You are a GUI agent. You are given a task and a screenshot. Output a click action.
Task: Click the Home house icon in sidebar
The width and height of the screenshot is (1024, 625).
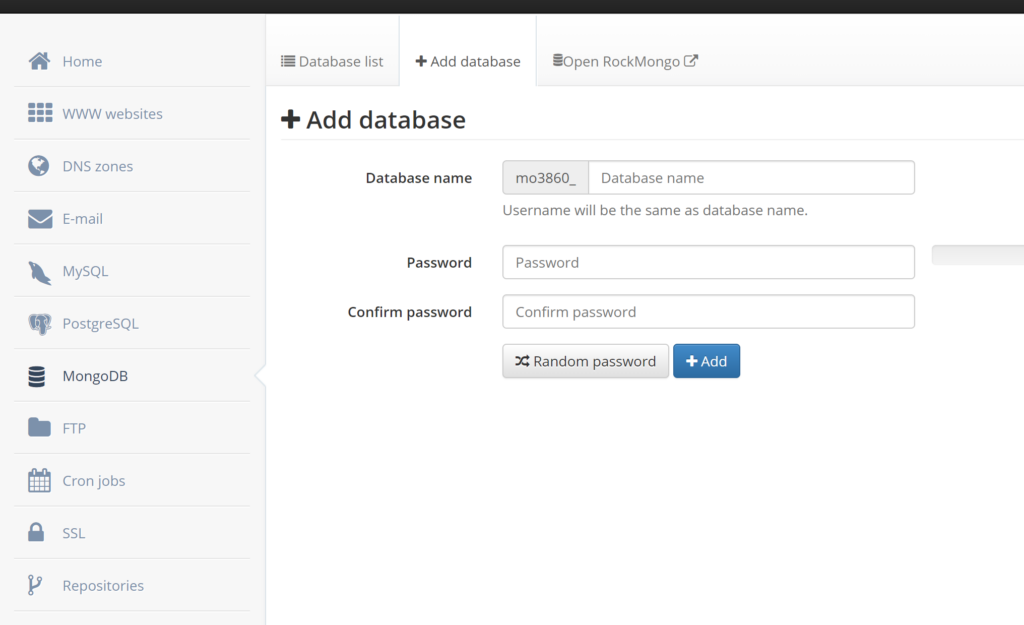(x=39, y=61)
